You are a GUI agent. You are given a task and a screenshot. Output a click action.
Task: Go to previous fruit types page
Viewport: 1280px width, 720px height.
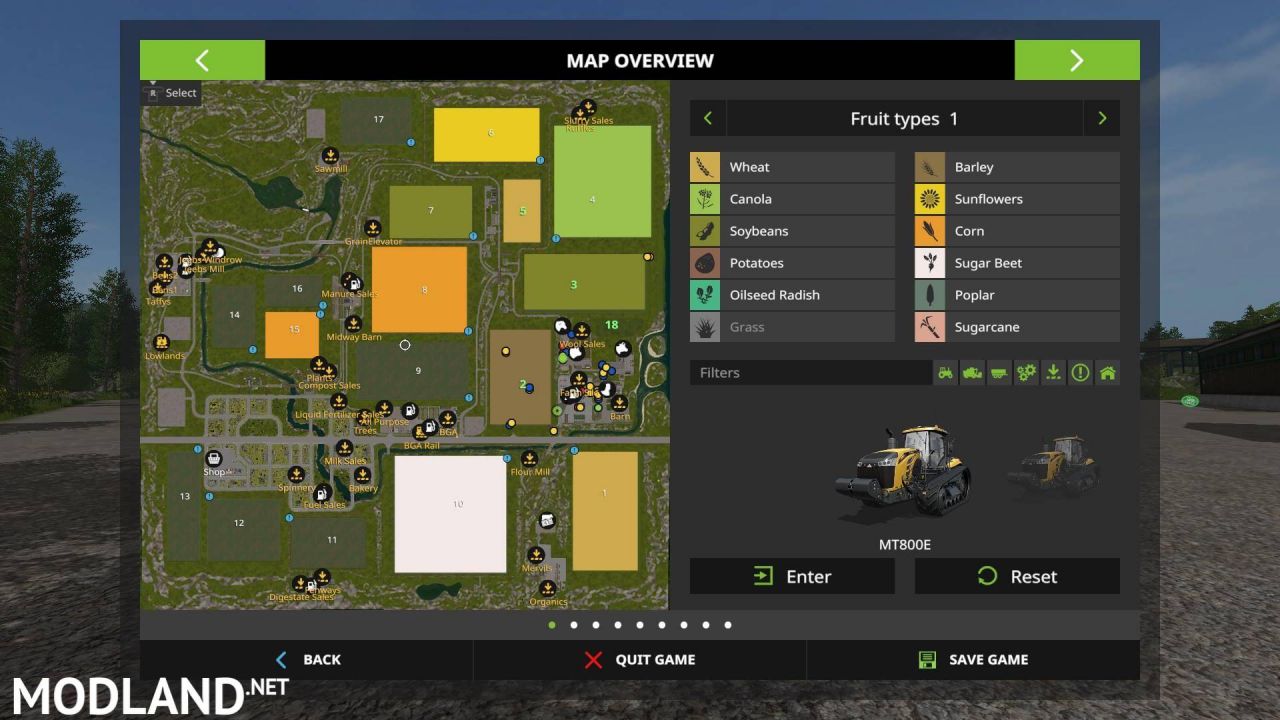[x=708, y=118]
